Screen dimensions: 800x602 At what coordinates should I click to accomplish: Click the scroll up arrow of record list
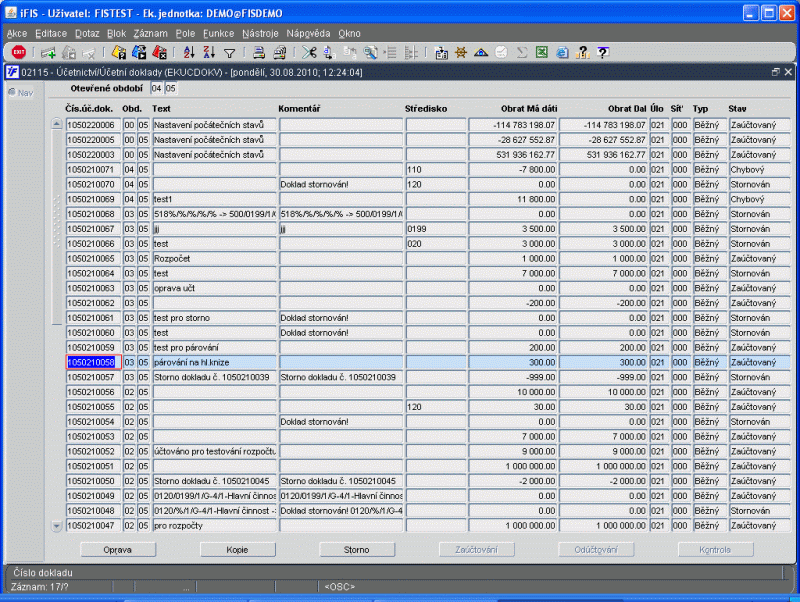click(x=56, y=124)
